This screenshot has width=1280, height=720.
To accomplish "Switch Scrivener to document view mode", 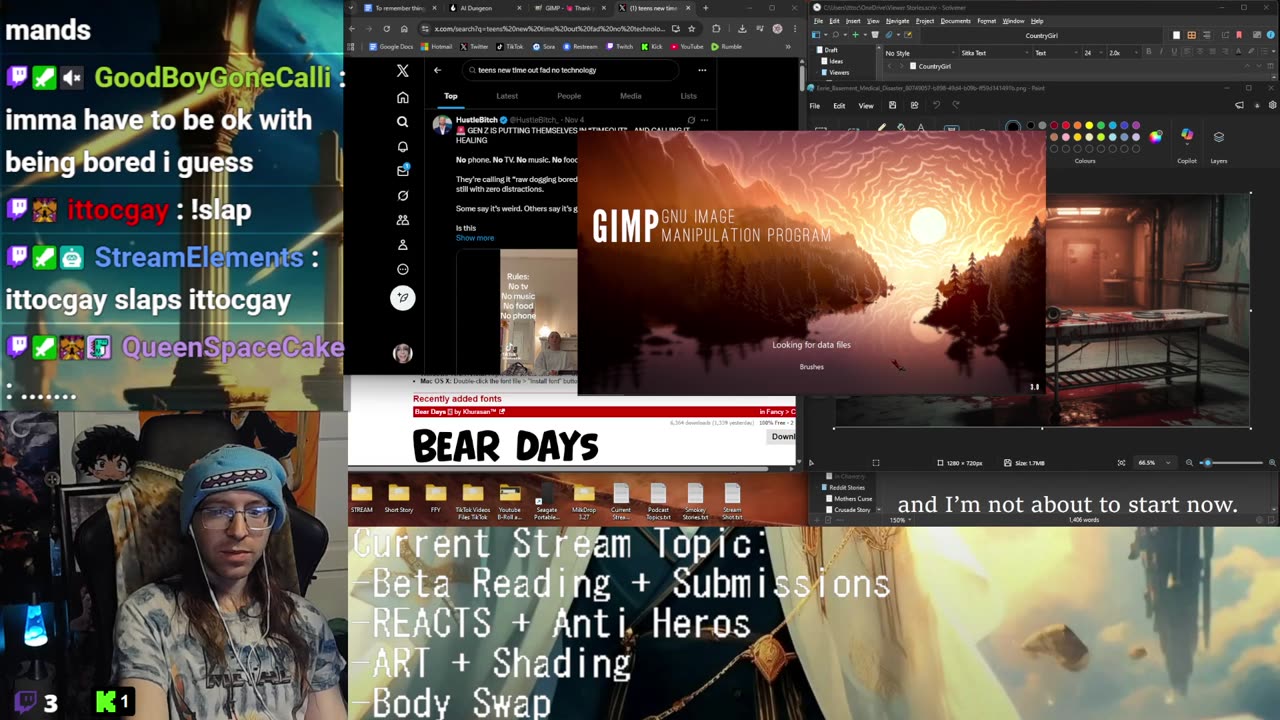I will pos(1176,35).
